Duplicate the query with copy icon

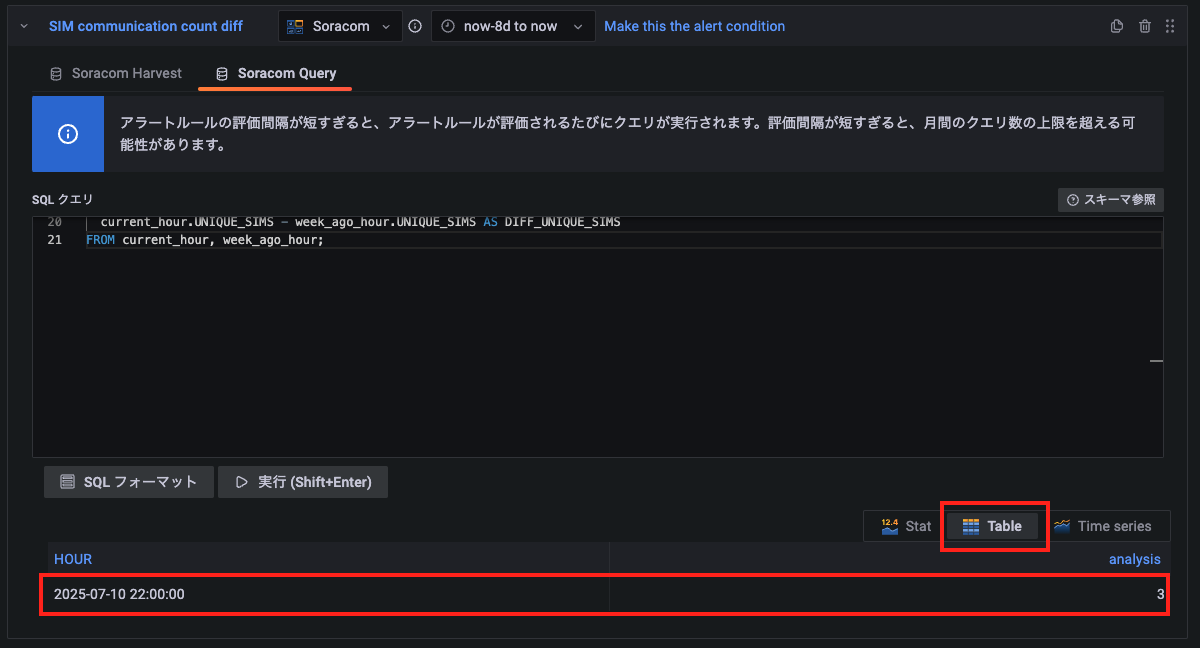click(x=1117, y=26)
